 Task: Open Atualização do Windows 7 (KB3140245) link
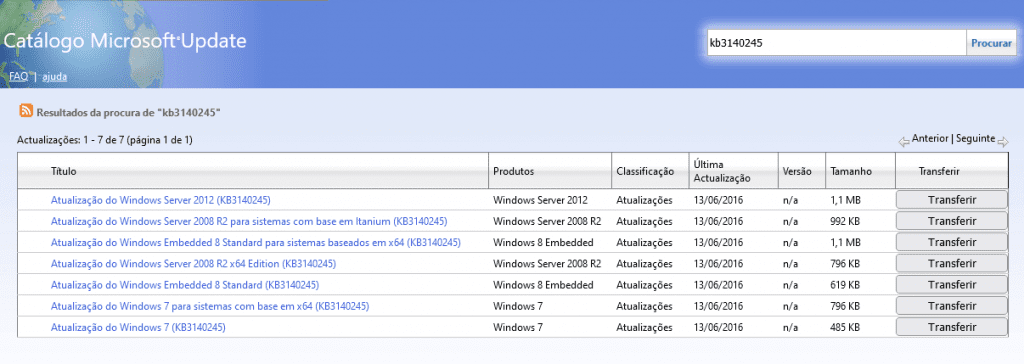(138, 327)
